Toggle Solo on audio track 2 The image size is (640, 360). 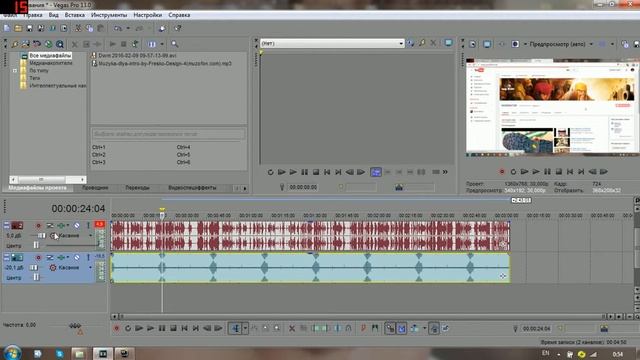(88, 258)
